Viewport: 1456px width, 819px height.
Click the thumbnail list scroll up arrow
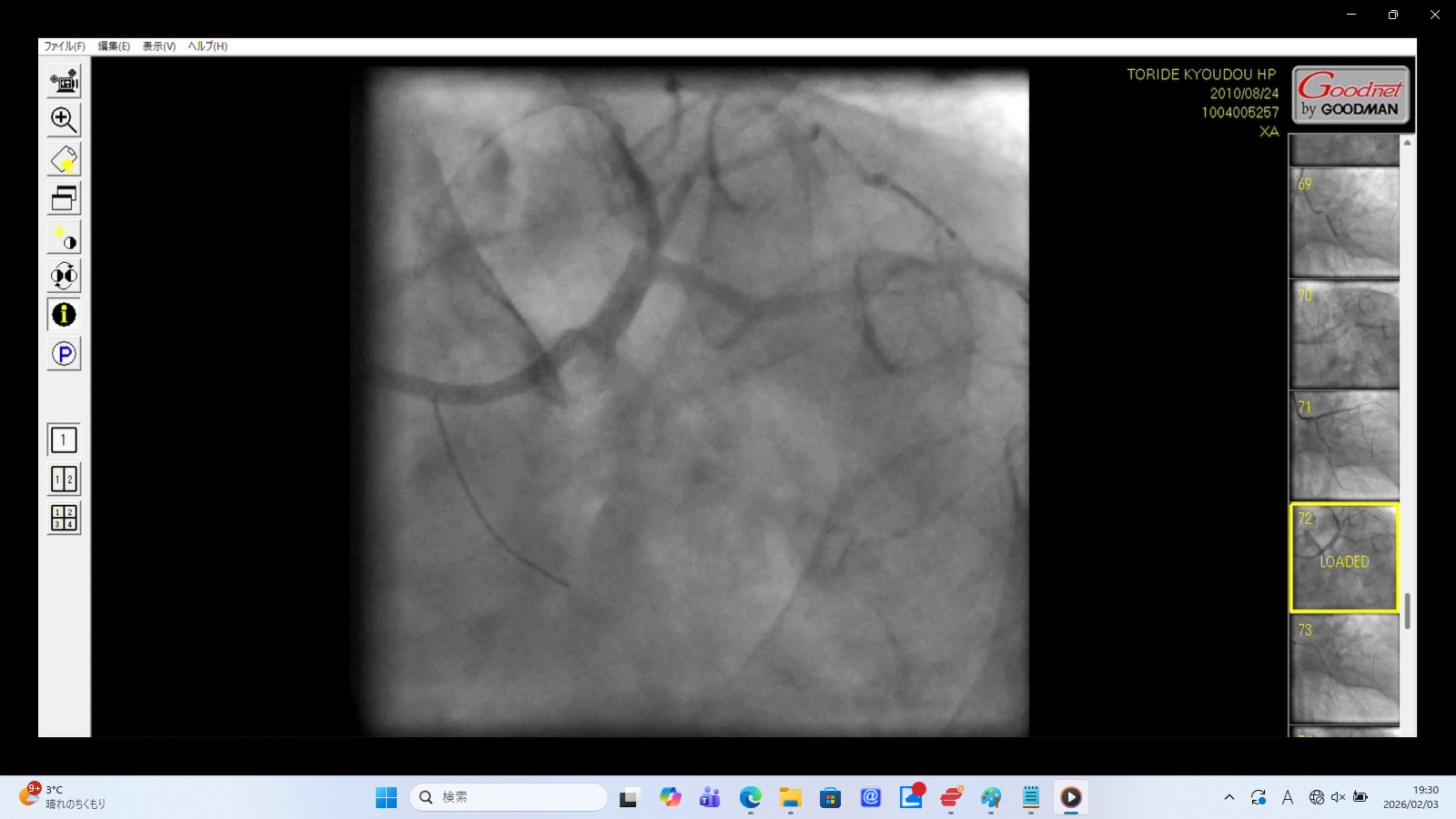click(x=1408, y=143)
